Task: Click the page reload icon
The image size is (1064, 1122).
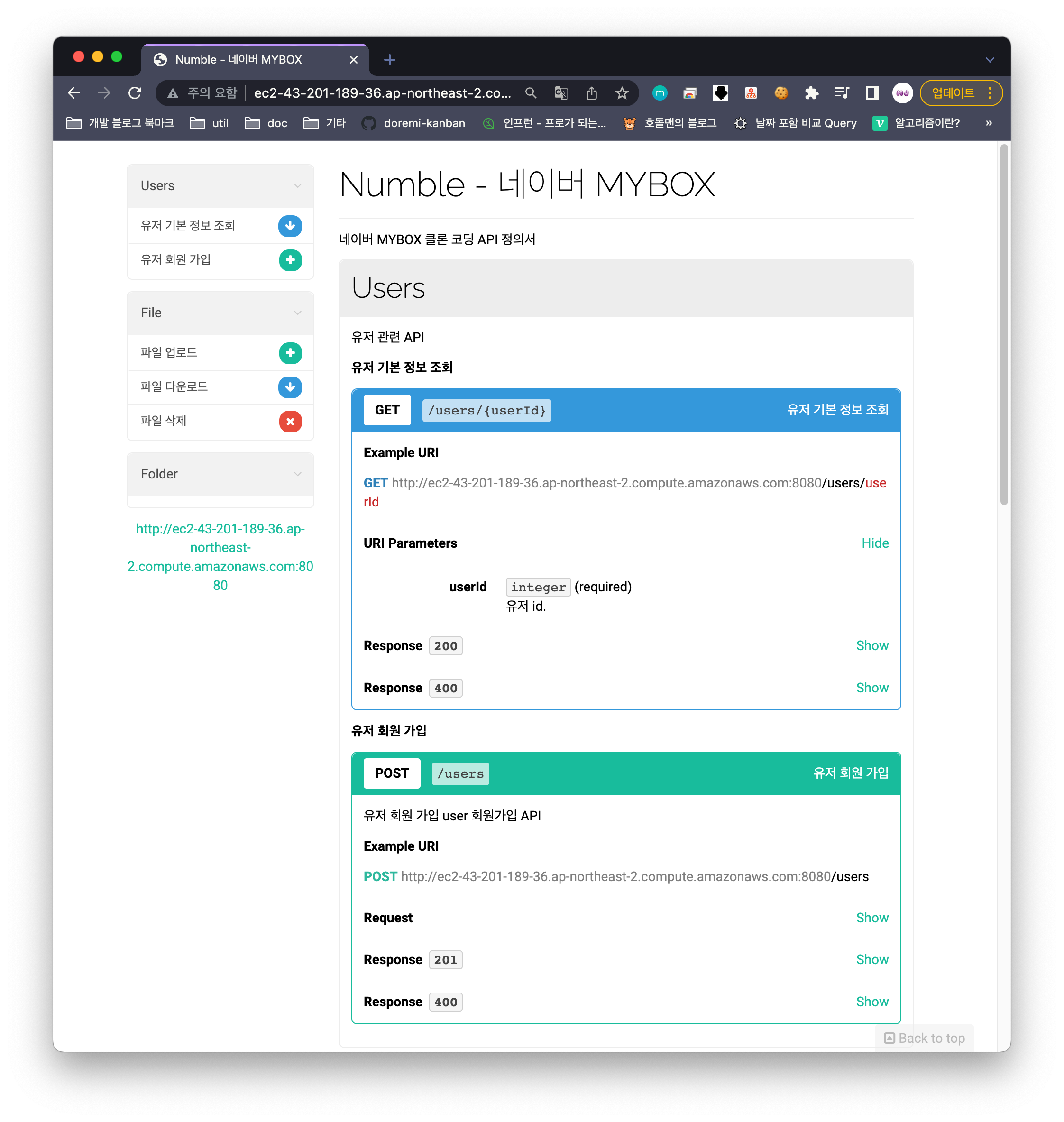Action: pos(135,93)
